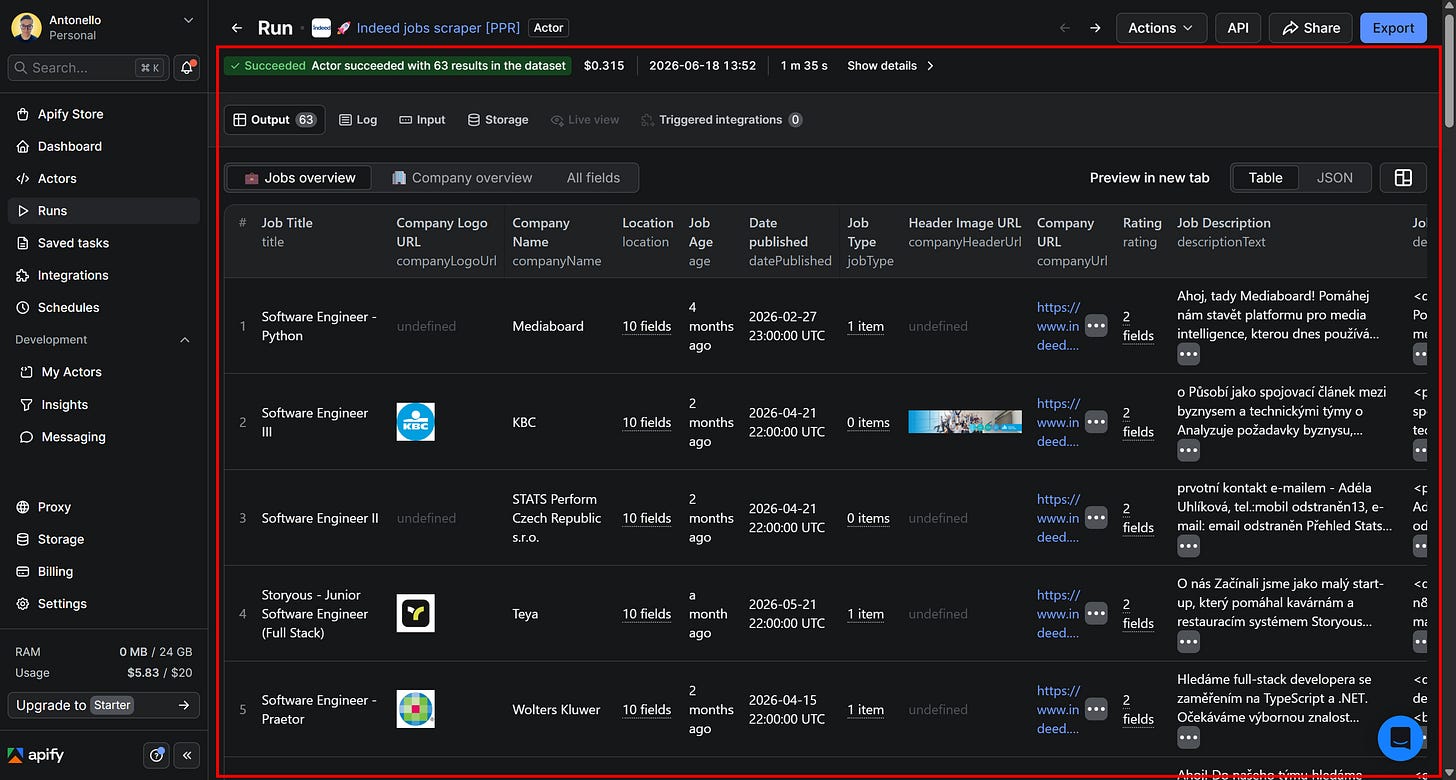Open the notifications bell icon

(186, 67)
